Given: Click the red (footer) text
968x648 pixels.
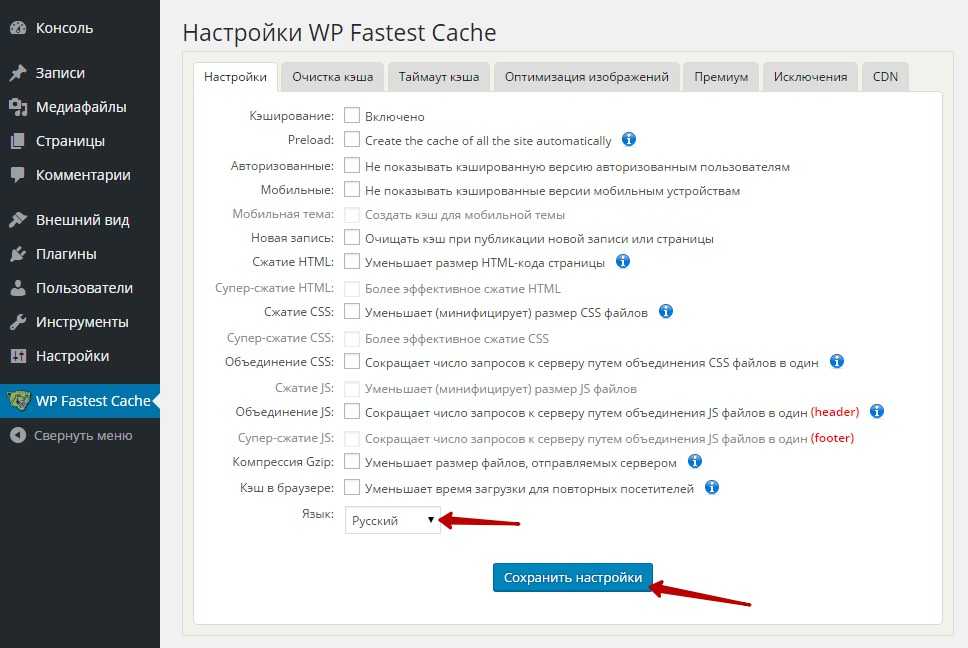Looking at the screenshot, I should click(832, 438).
